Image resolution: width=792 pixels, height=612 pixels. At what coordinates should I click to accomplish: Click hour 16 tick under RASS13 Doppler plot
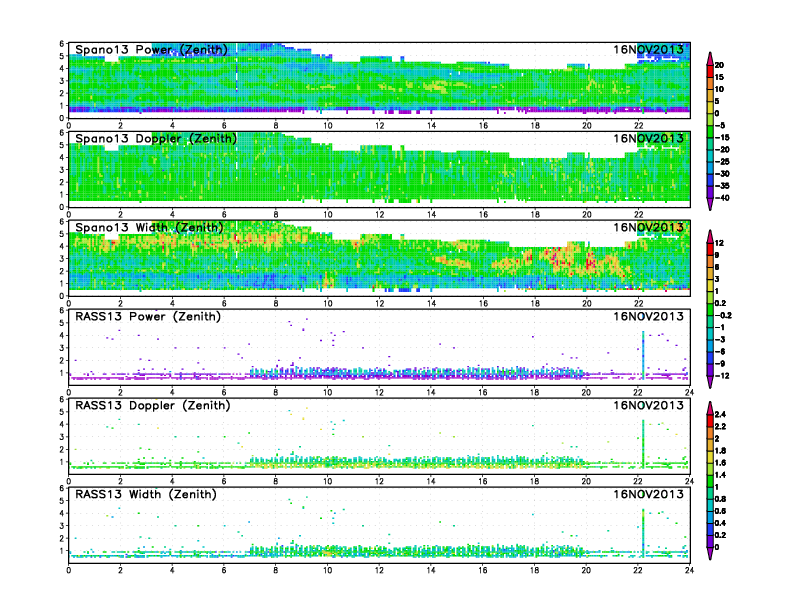[483, 481]
